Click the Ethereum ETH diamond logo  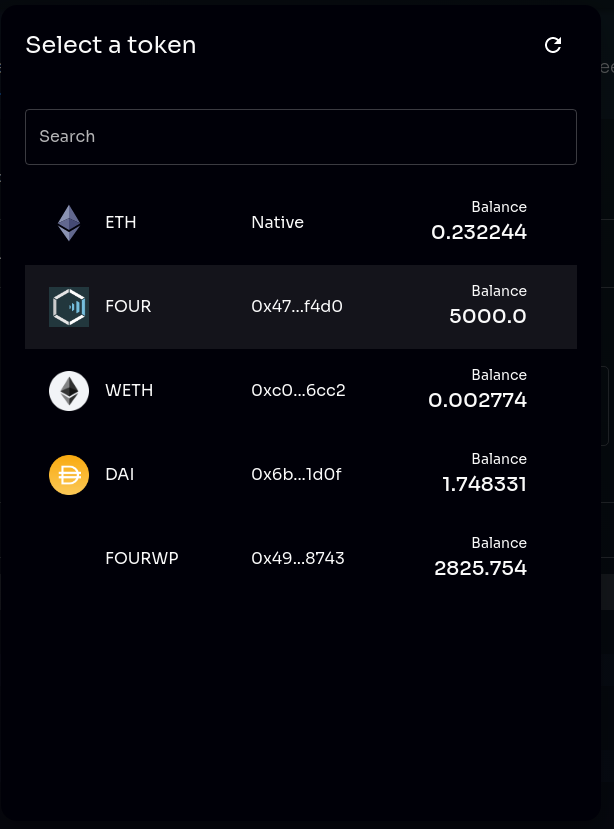point(69,223)
